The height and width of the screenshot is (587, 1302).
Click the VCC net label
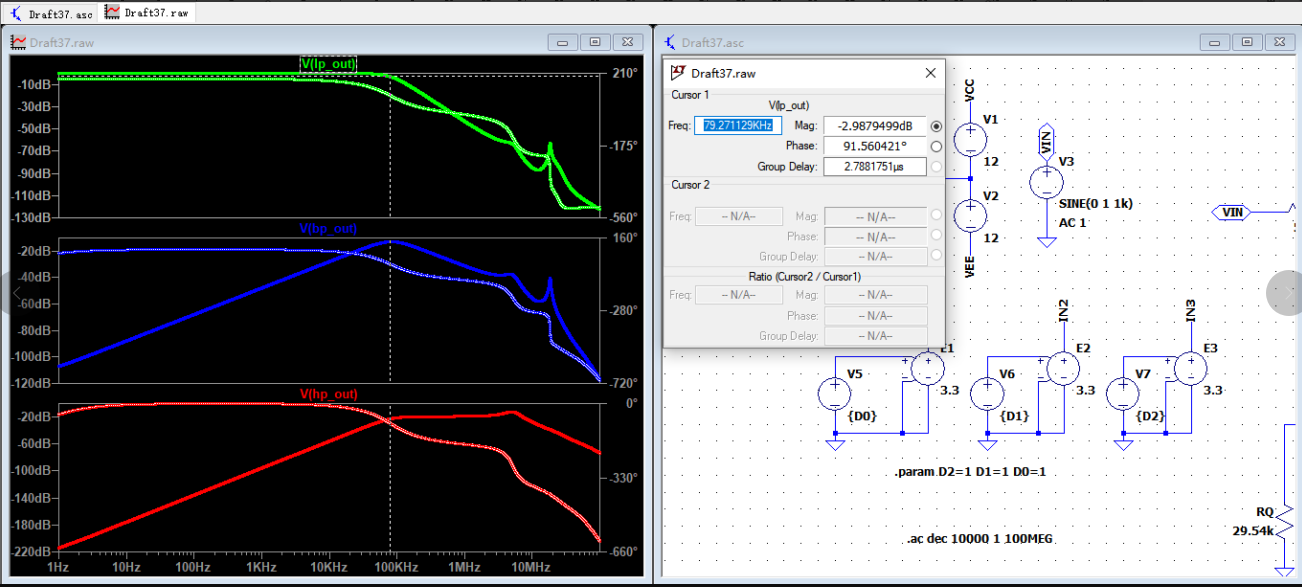(970, 91)
